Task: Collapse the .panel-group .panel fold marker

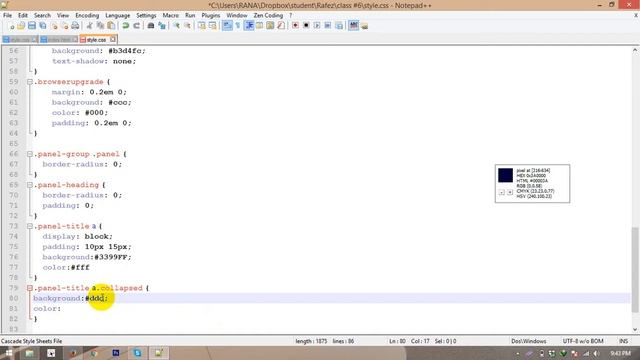Action: pos(30,154)
